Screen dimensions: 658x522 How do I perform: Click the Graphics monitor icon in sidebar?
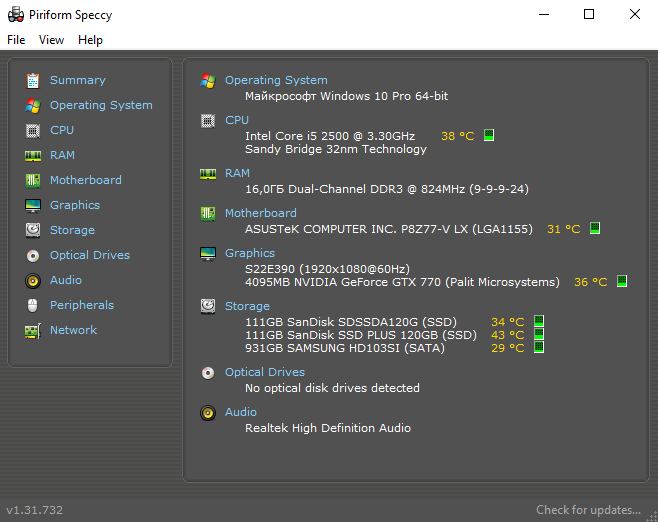33,206
